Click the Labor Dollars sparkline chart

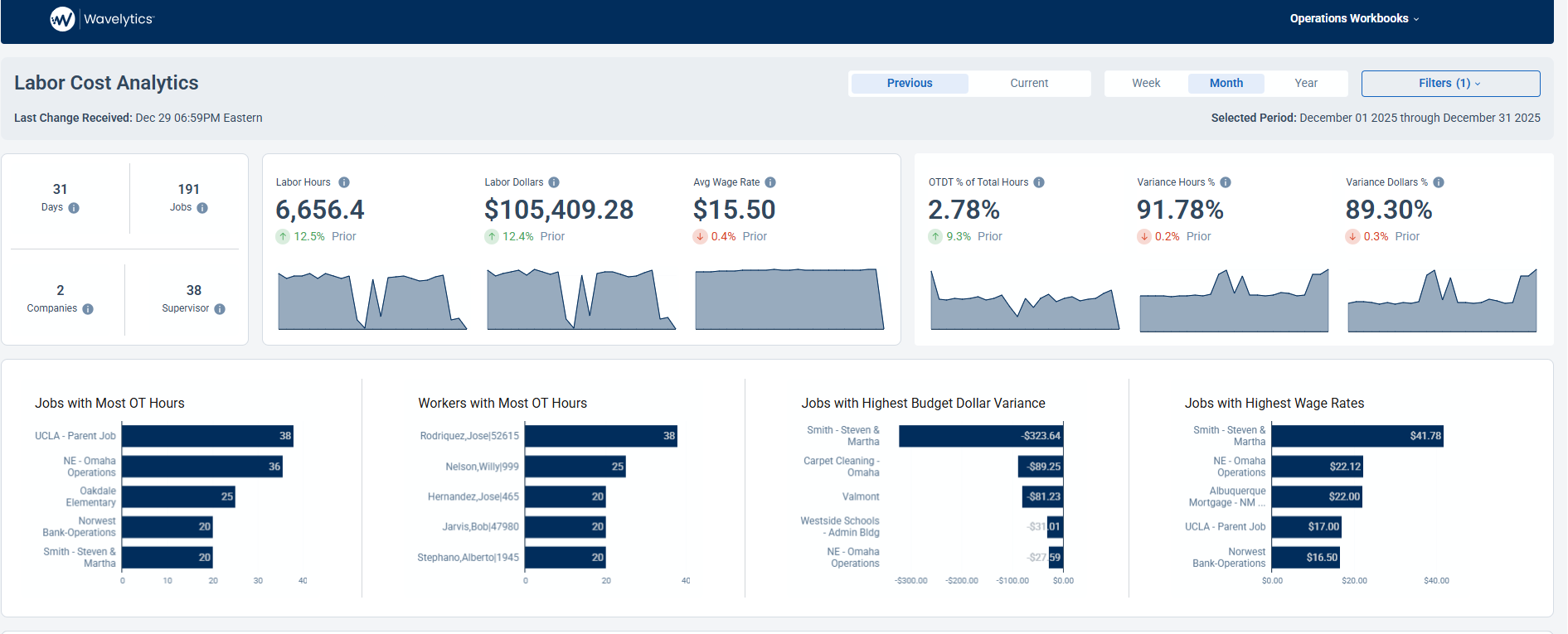click(x=581, y=300)
